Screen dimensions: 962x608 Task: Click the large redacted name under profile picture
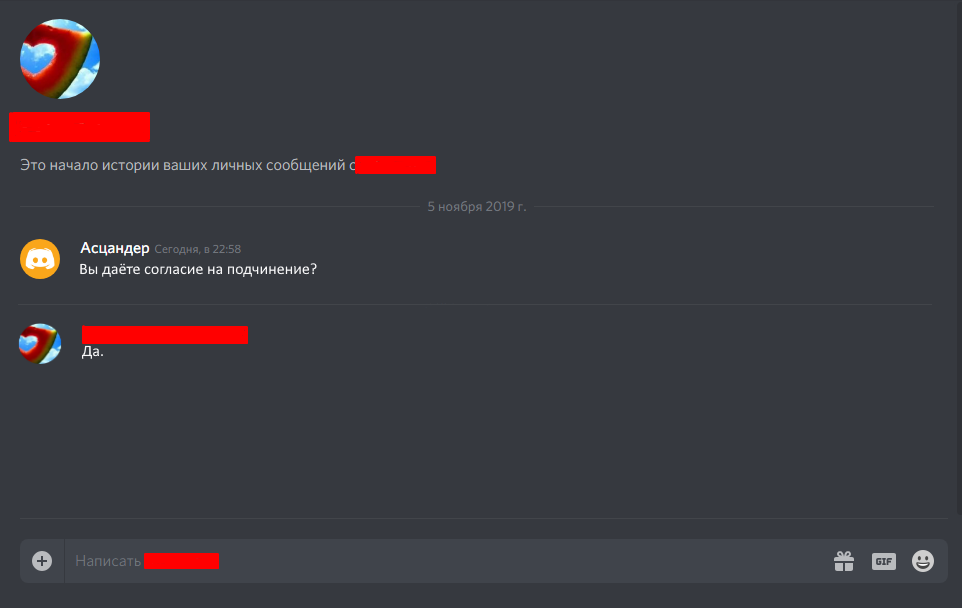tap(80, 127)
